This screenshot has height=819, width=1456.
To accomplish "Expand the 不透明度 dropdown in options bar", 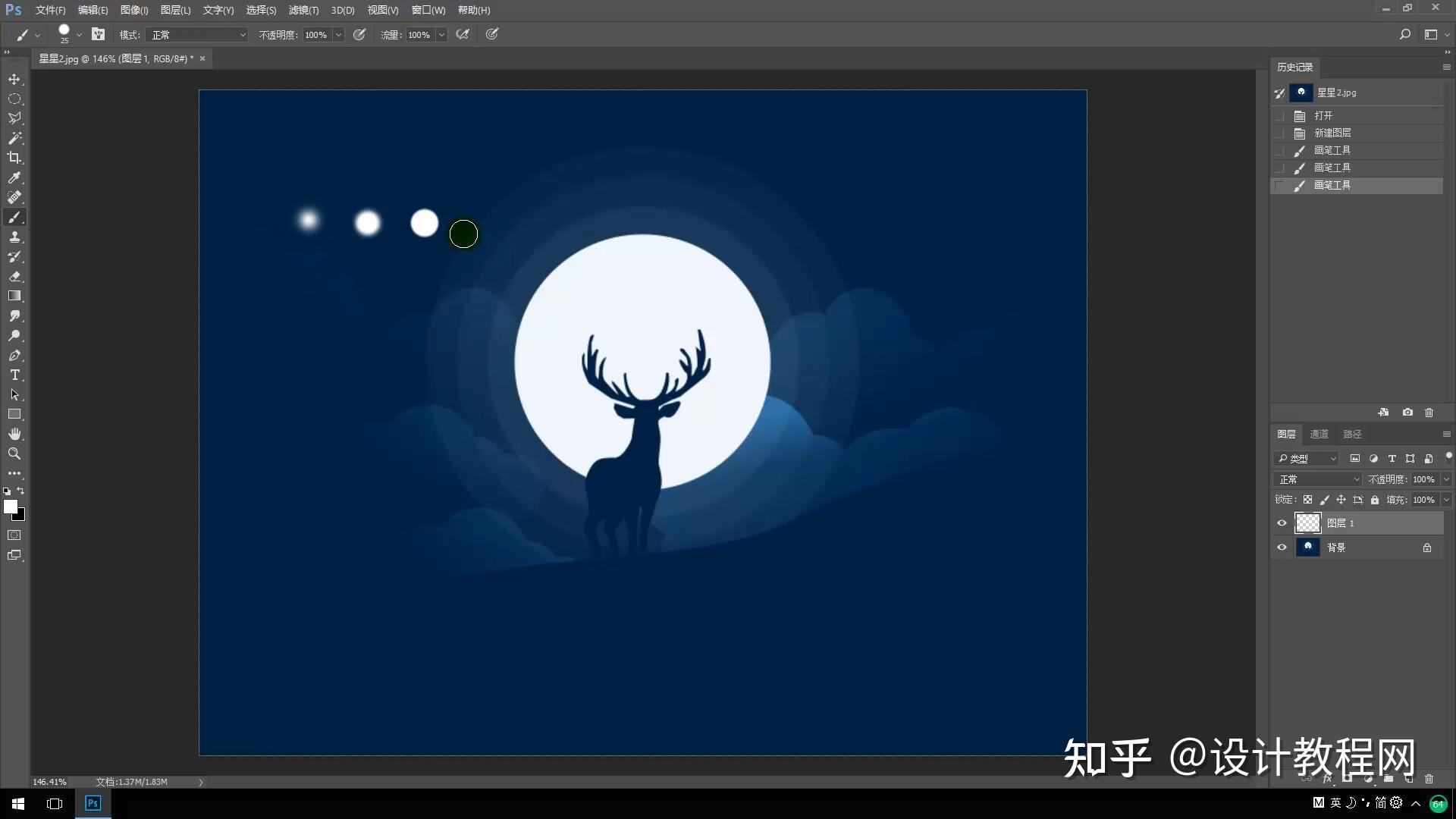I will tap(338, 35).
